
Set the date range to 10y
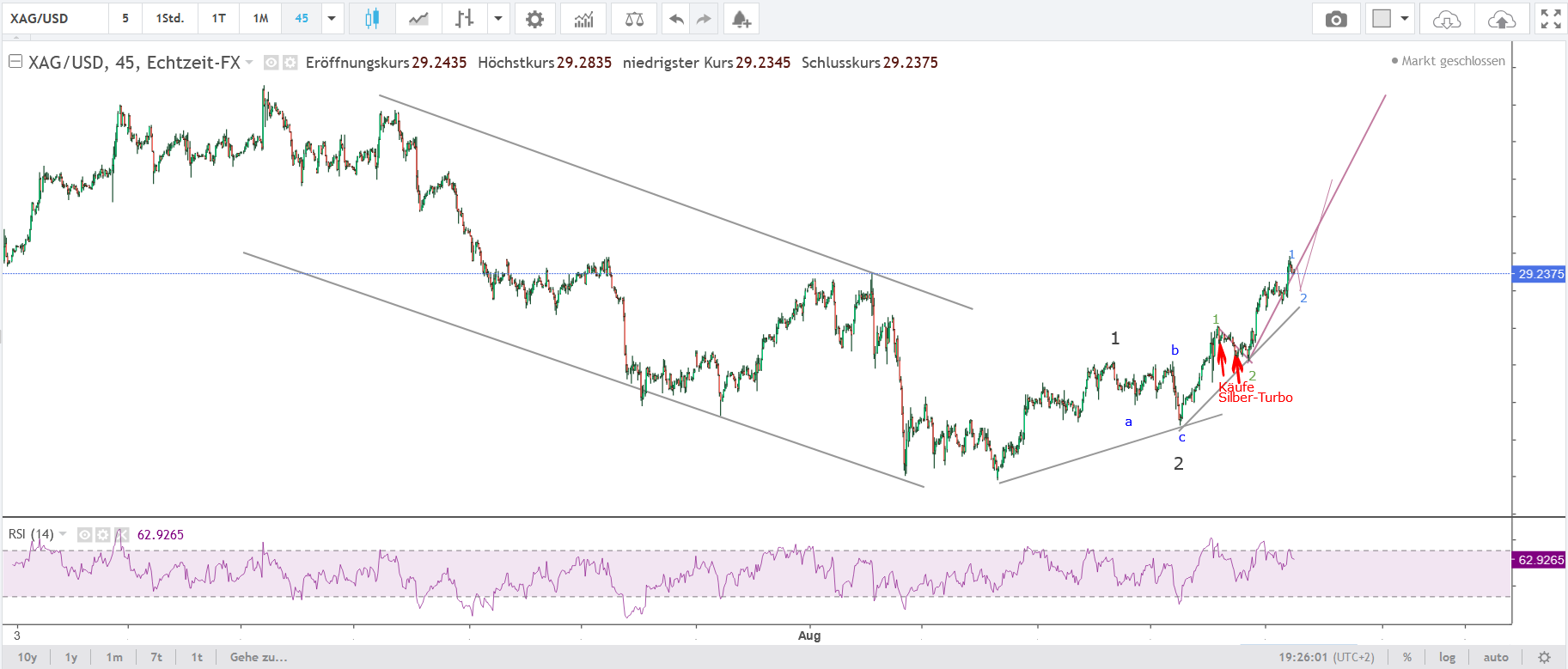(27, 657)
